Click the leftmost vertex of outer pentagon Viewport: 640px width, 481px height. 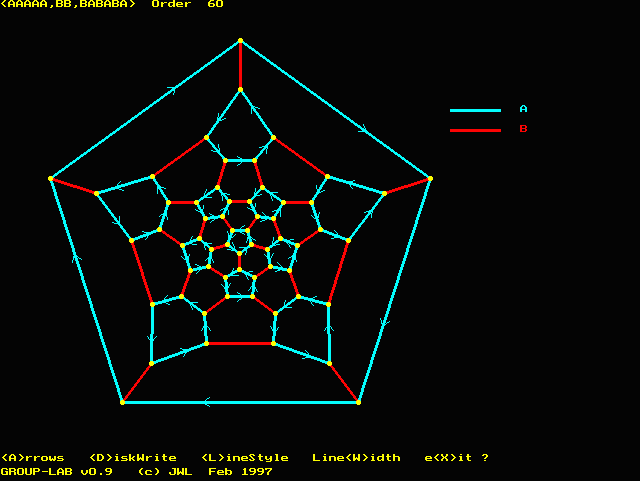pos(51,178)
